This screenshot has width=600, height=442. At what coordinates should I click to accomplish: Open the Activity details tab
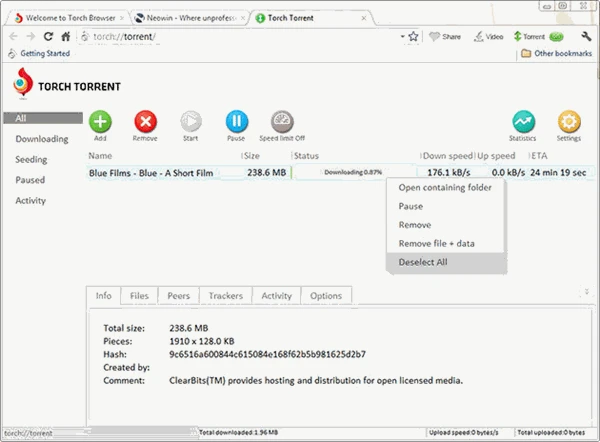277,296
